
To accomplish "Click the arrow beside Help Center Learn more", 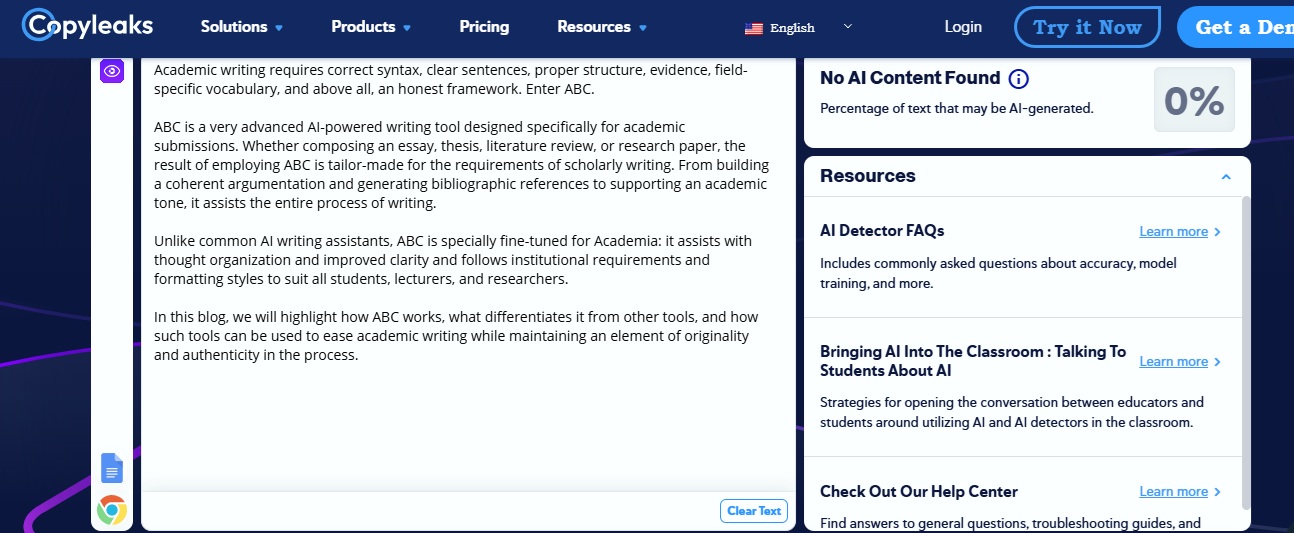I will pyautogui.click(x=1217, y=492).
